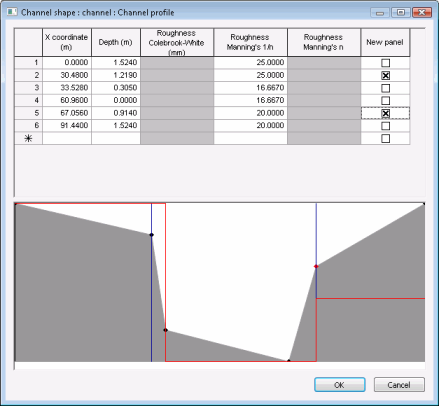Select Manning's 1/n cell in row 6

point(250,126)
